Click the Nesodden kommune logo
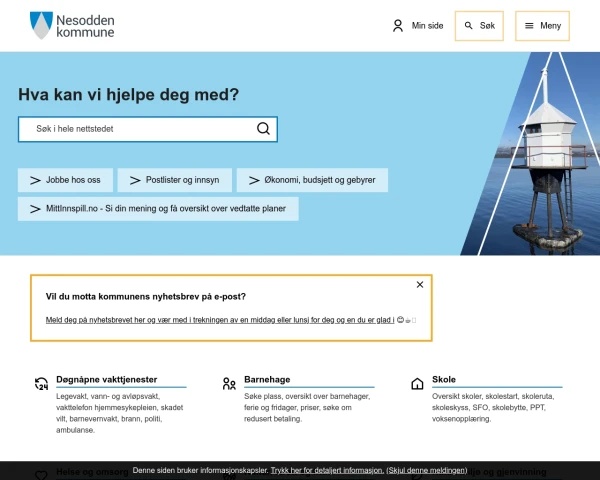Screen dimensions: 600x480 pos(72,26)
